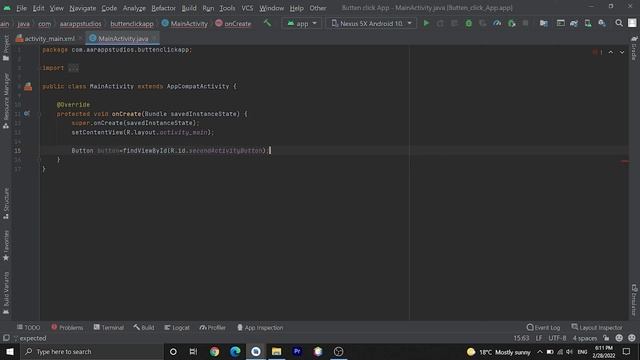The width and height of the screenshot is (640, 360).
Task: Open the Layout Inspector panel
Action: 597,327
